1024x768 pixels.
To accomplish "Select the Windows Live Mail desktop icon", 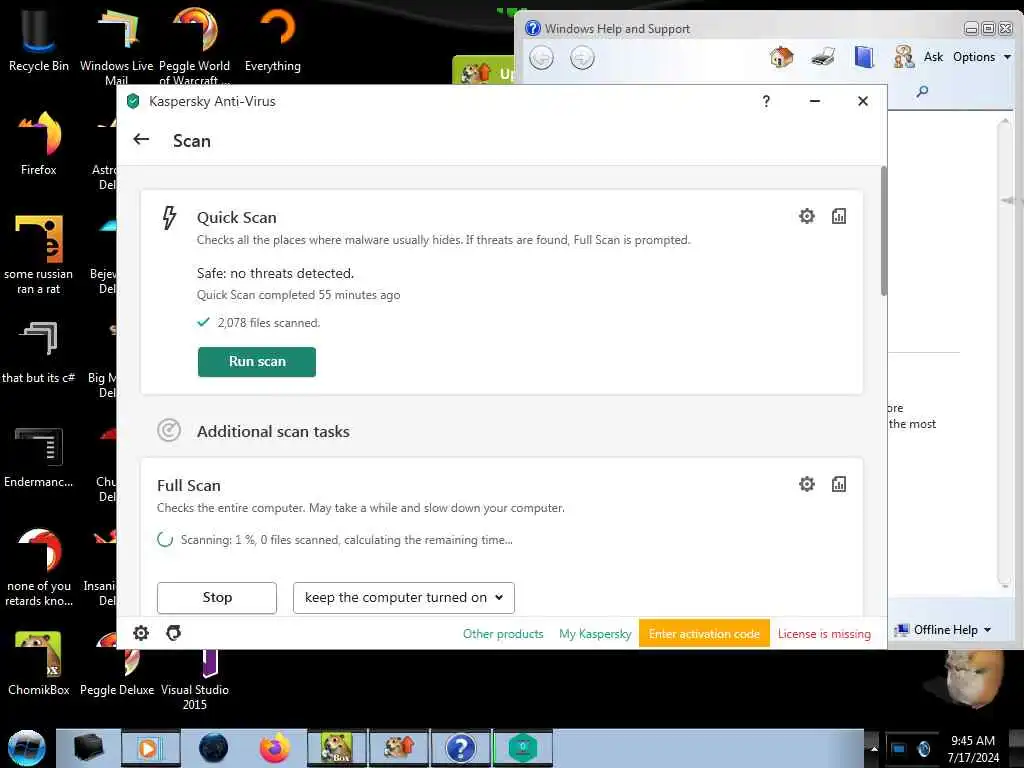I will coord(117,44).
